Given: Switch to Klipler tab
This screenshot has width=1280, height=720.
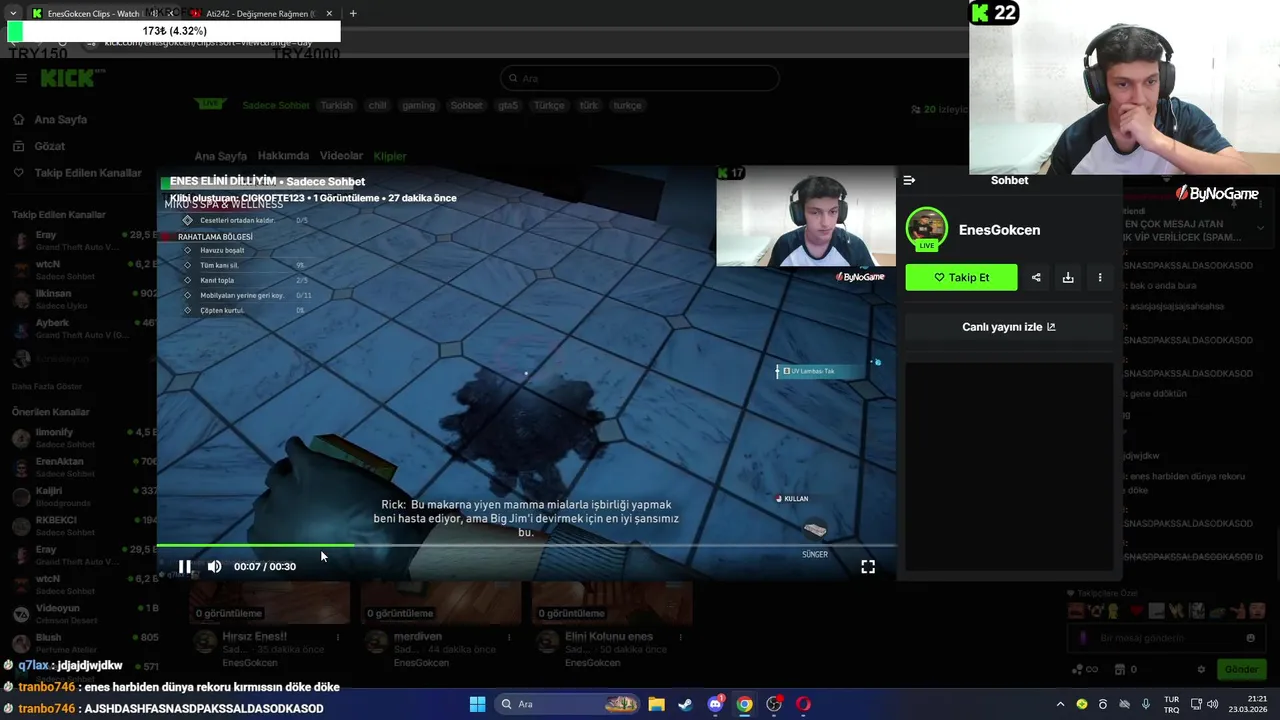Looking at the screenshot, I should click(390, 156).
